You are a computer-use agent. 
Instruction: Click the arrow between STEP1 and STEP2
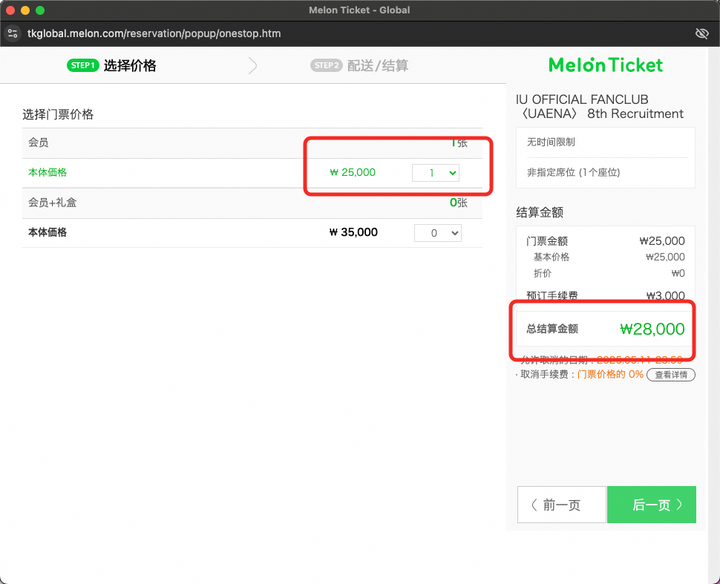[x=253, y=66]
